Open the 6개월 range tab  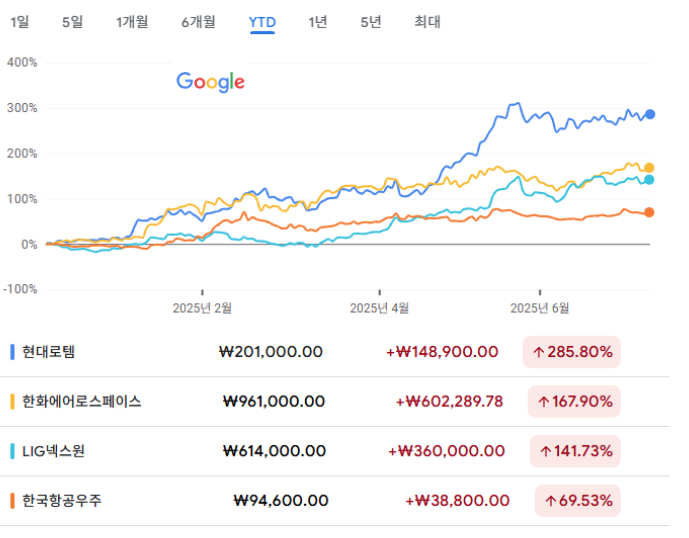pos(198,22)
